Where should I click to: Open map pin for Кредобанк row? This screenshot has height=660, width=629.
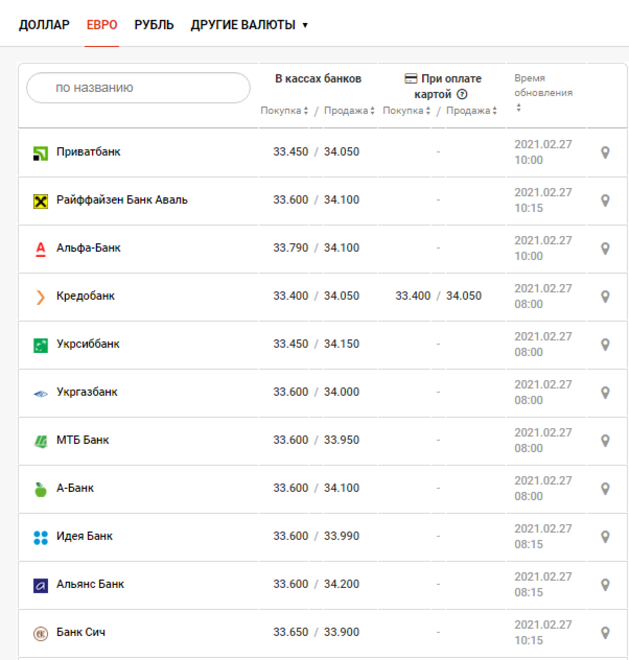tap(605, 296)
